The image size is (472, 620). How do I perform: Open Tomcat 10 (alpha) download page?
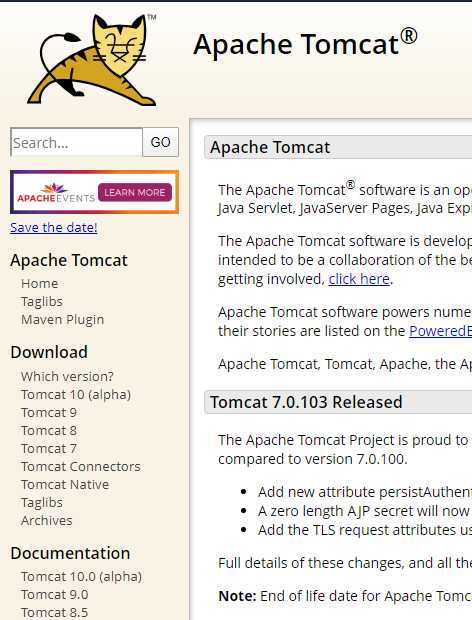tap(76, 395)
